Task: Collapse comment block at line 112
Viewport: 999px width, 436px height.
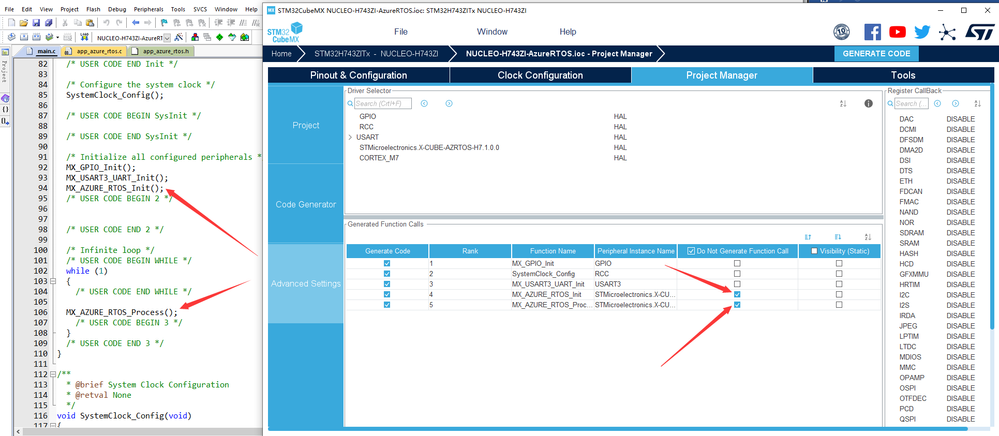Action: 53,374
